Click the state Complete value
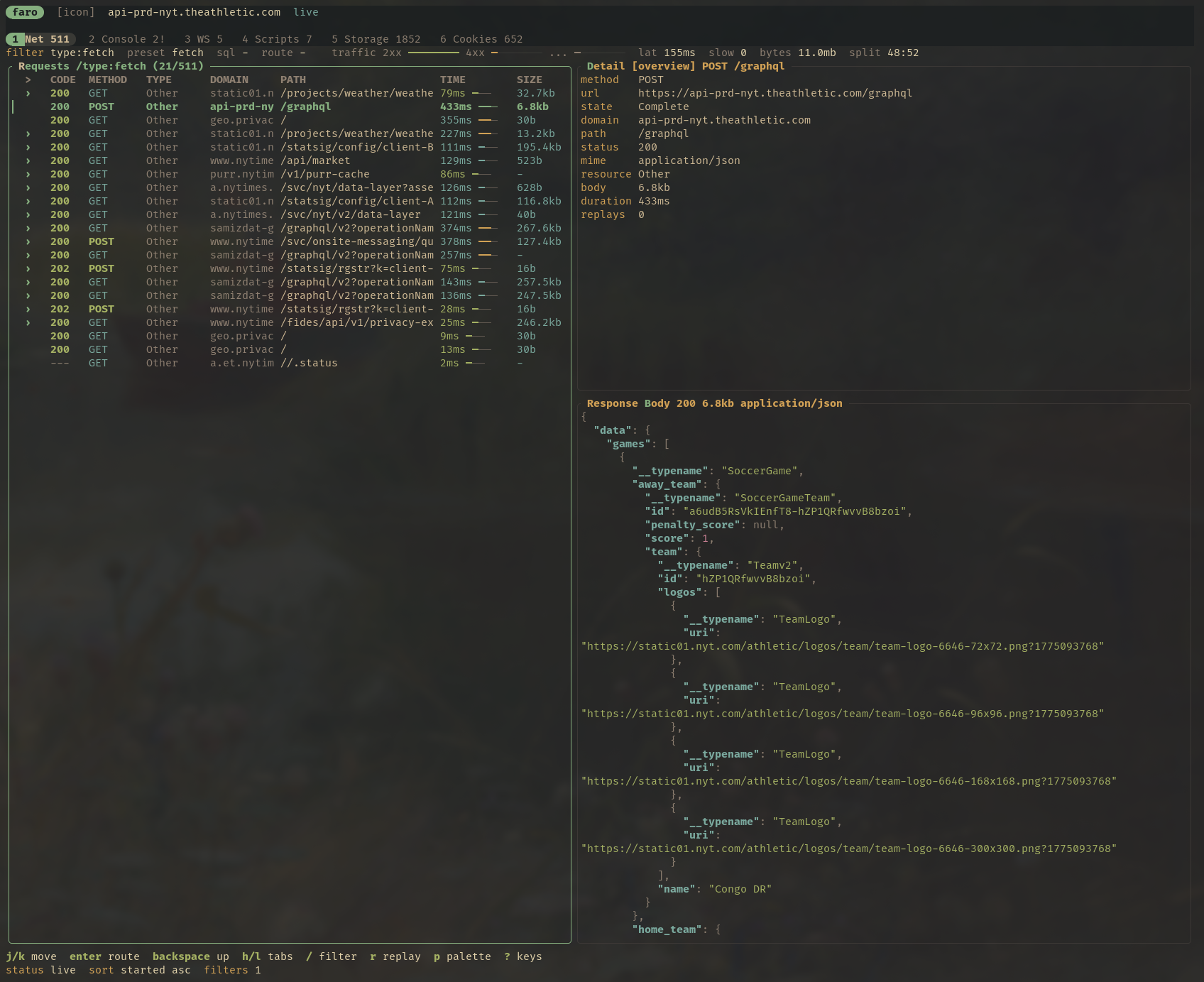The width and height of the screenshot is (1204, 982). (664, 107)
